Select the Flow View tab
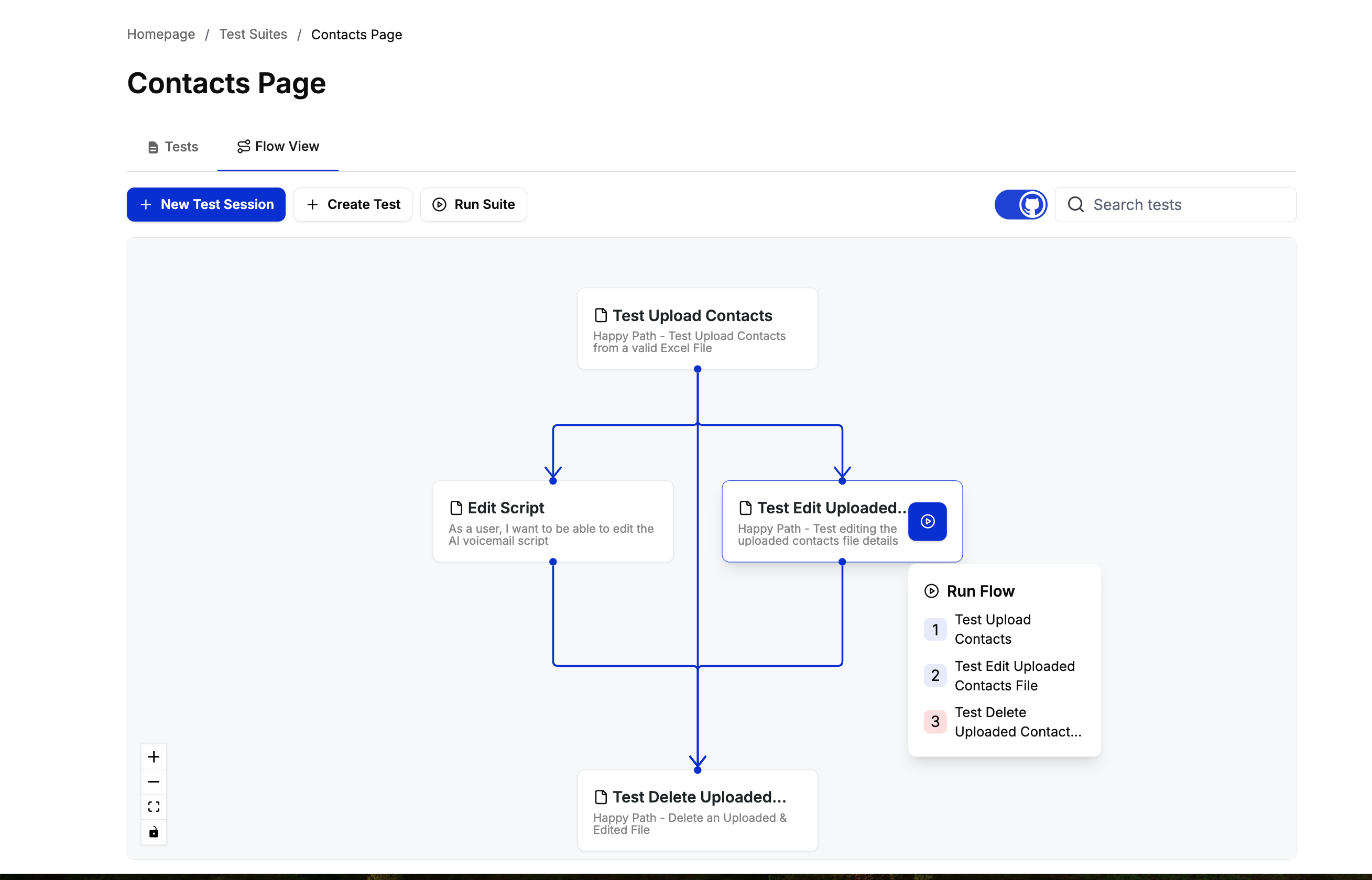1372x880 pixels. pyautogui.click(x=278, y=147)
